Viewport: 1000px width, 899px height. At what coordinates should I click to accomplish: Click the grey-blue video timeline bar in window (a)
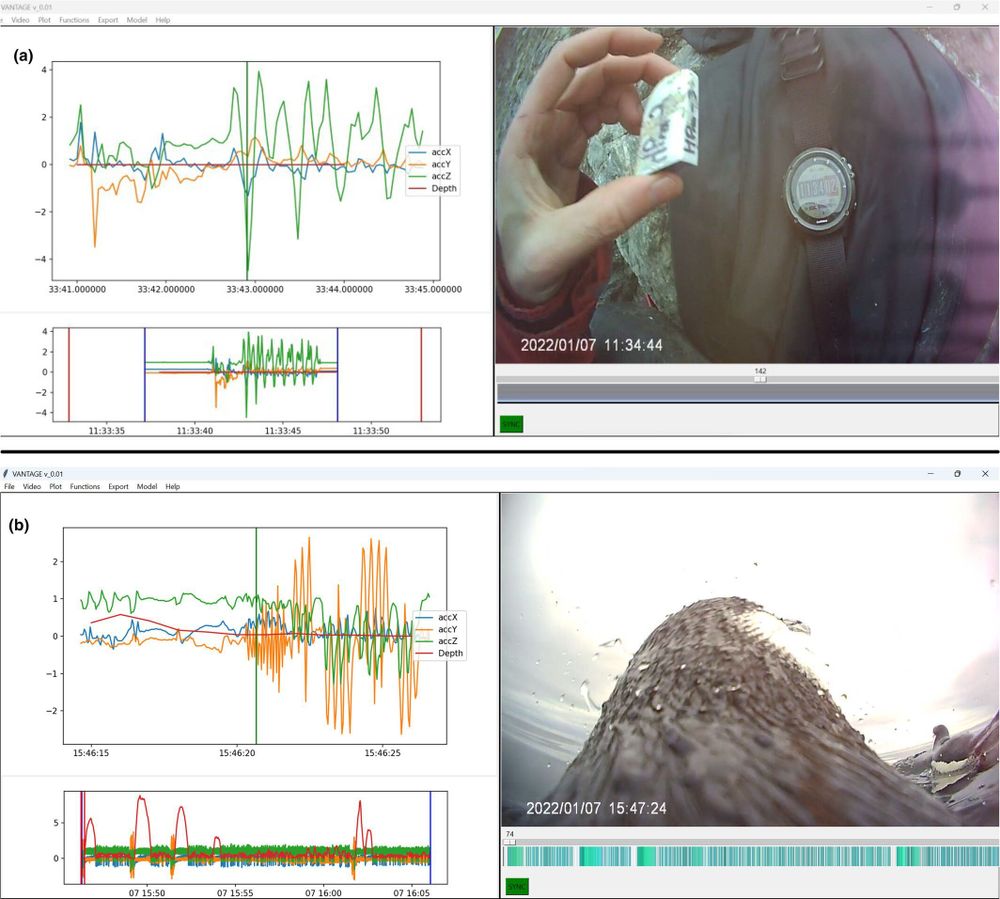click(747, 393)
